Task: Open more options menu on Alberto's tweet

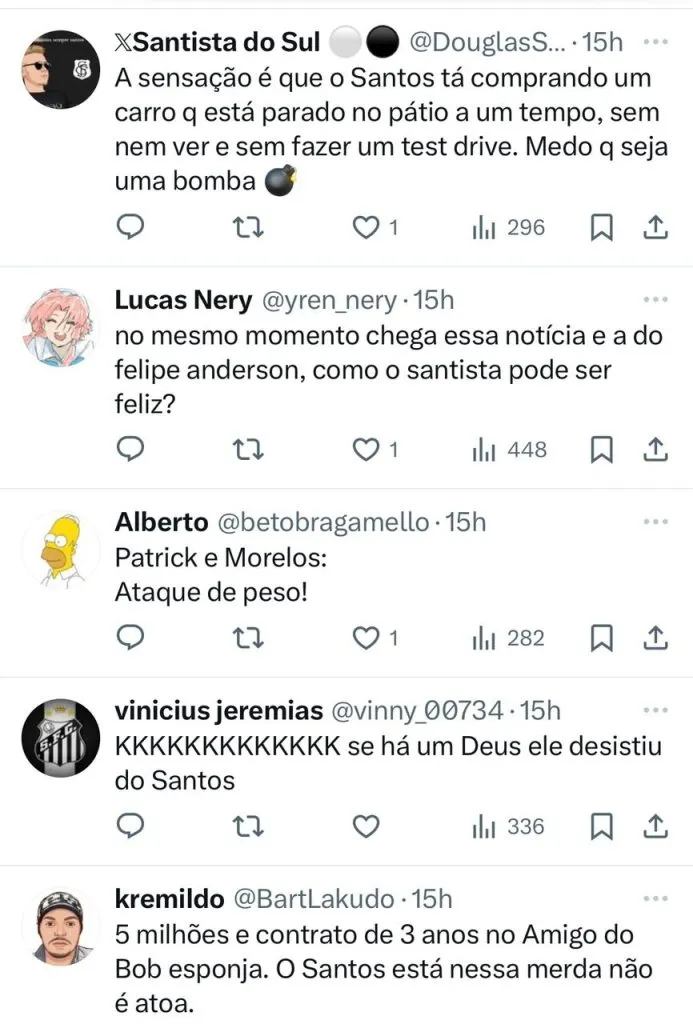Action: tap(655, 522)
